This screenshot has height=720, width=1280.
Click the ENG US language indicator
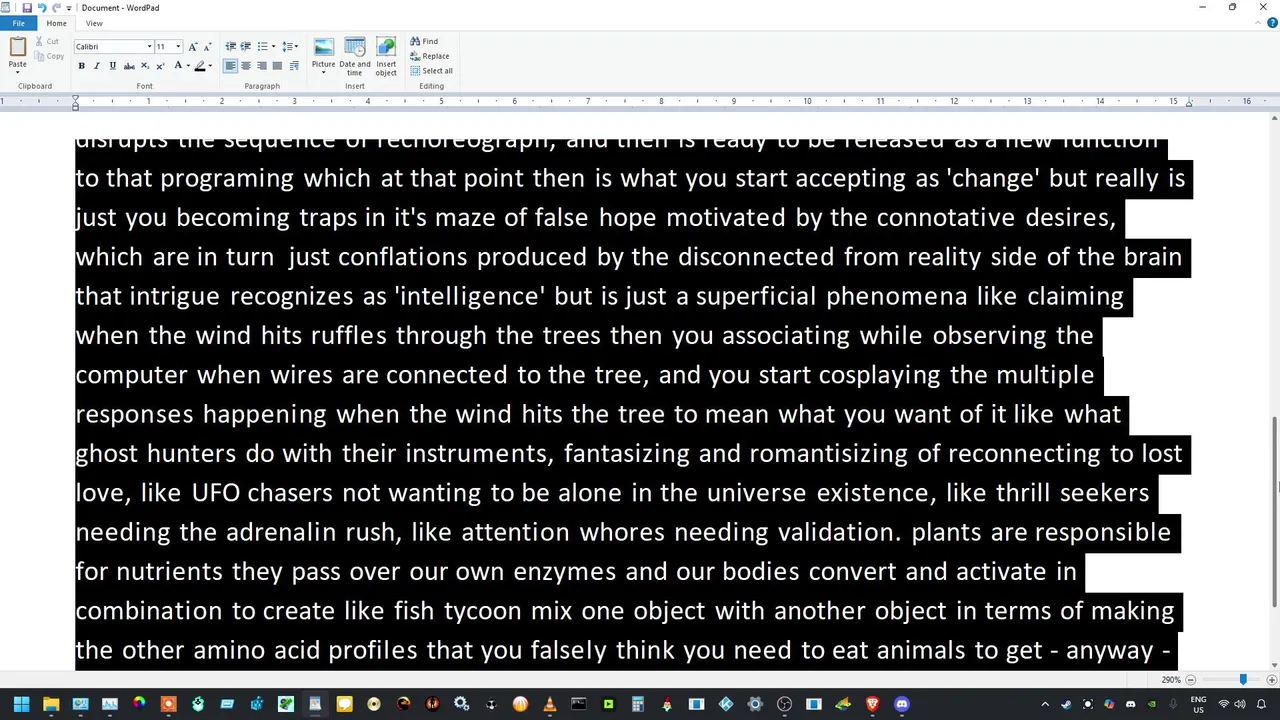tap(1199, 704)
